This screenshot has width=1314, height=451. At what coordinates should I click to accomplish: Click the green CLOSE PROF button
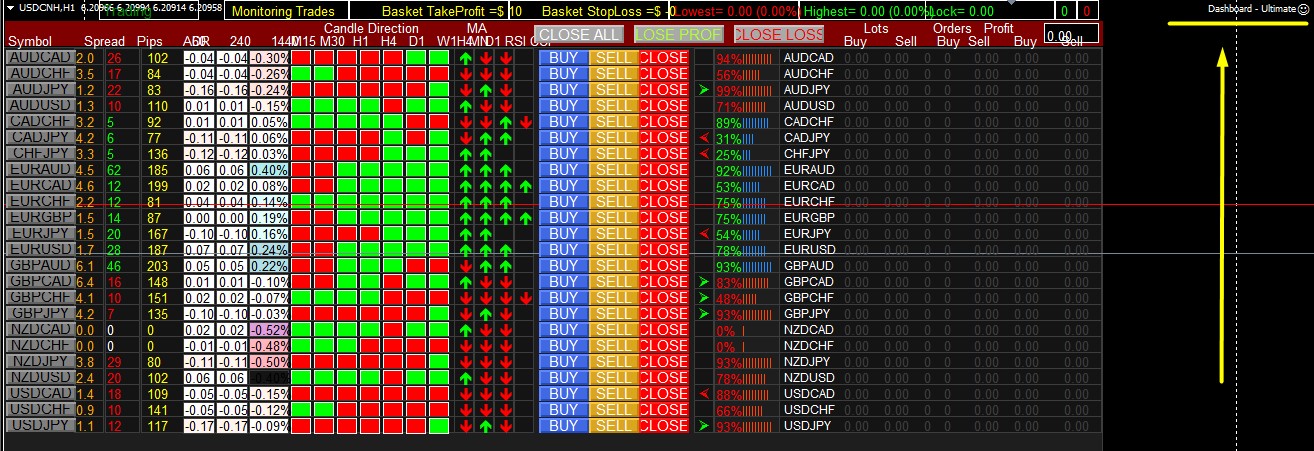679,34
